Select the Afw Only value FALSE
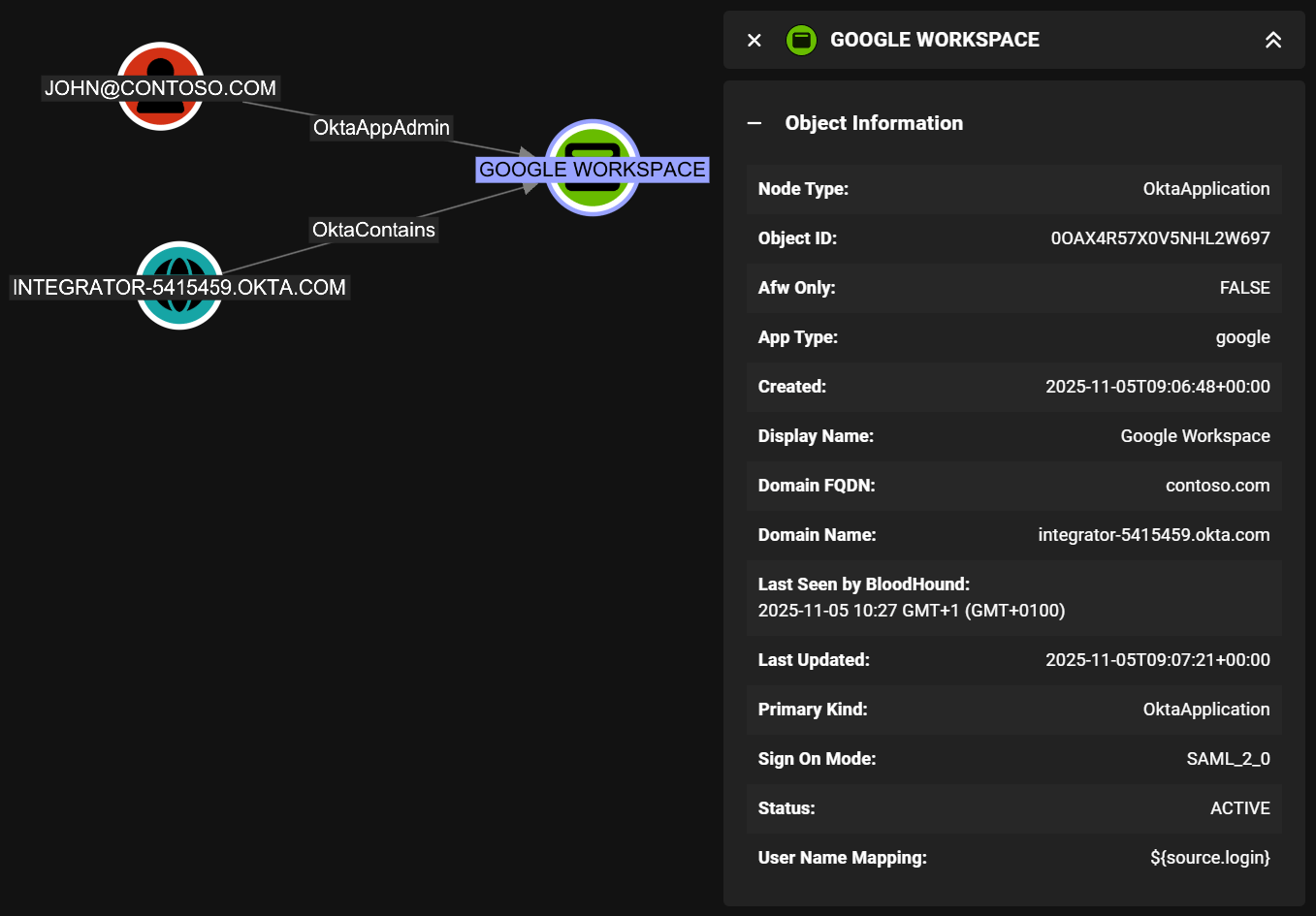The image size is (1316, 916). (1244, 288)
